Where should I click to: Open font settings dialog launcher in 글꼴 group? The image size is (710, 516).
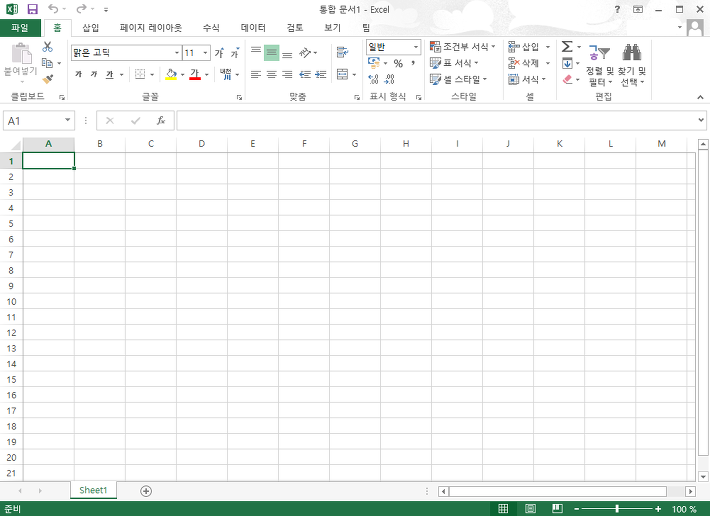tap(239, 97)
